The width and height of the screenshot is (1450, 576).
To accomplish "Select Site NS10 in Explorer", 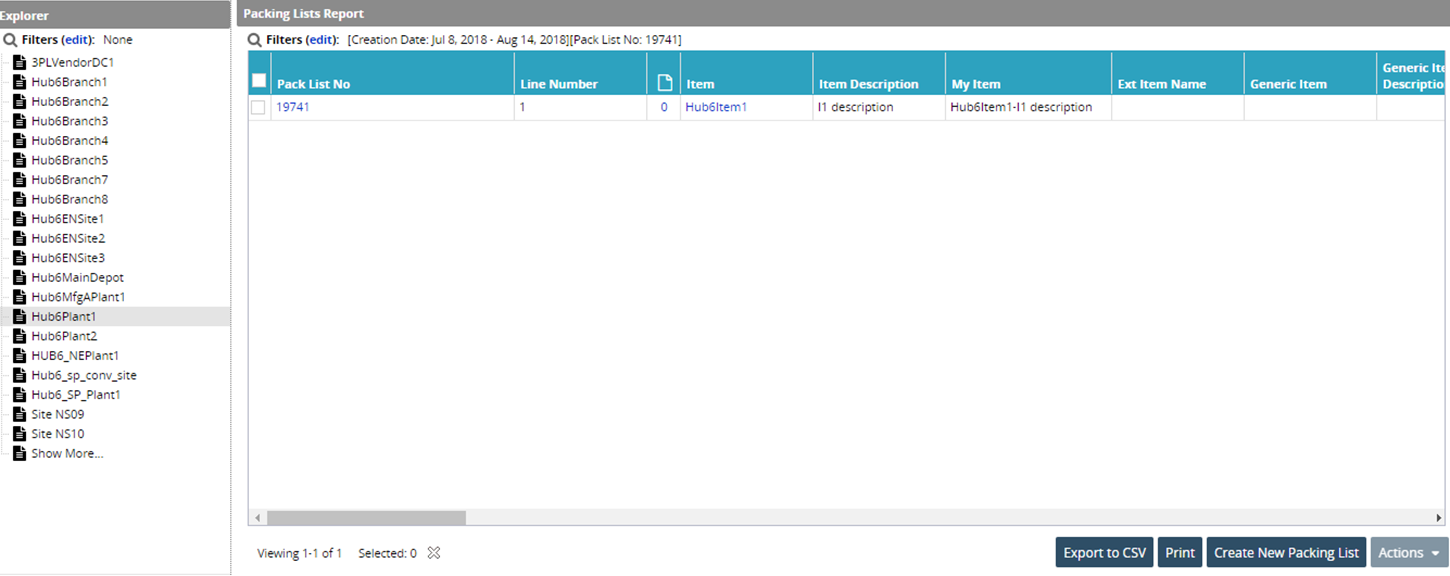I will (x=58, y=434).
